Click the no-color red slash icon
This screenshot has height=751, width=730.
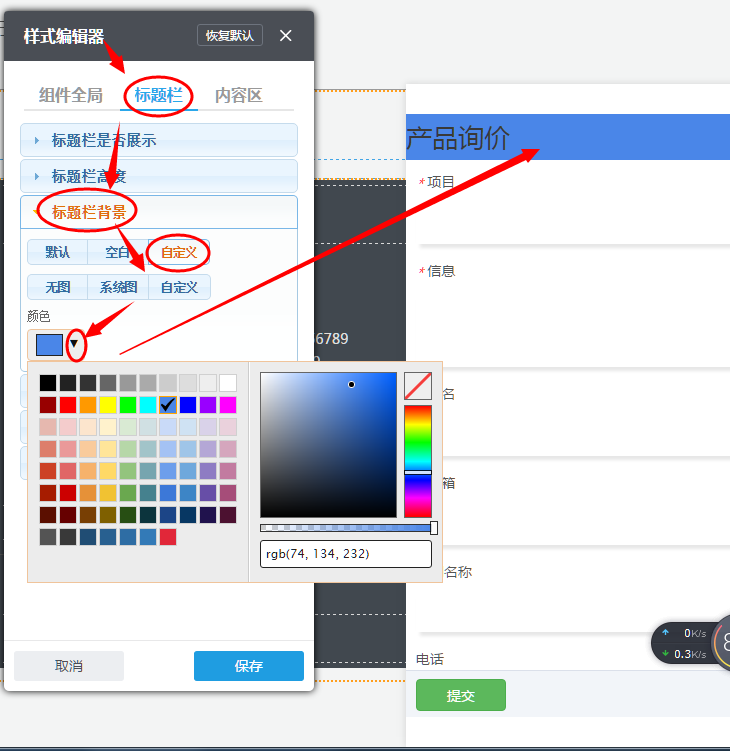pyautogui.click(x=417, y=386)
